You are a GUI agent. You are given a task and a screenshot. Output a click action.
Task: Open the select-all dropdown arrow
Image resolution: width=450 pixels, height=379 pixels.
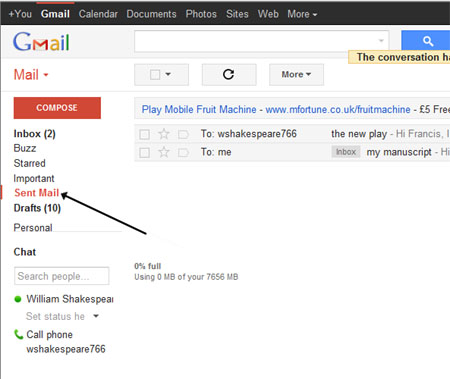[168, 74]
